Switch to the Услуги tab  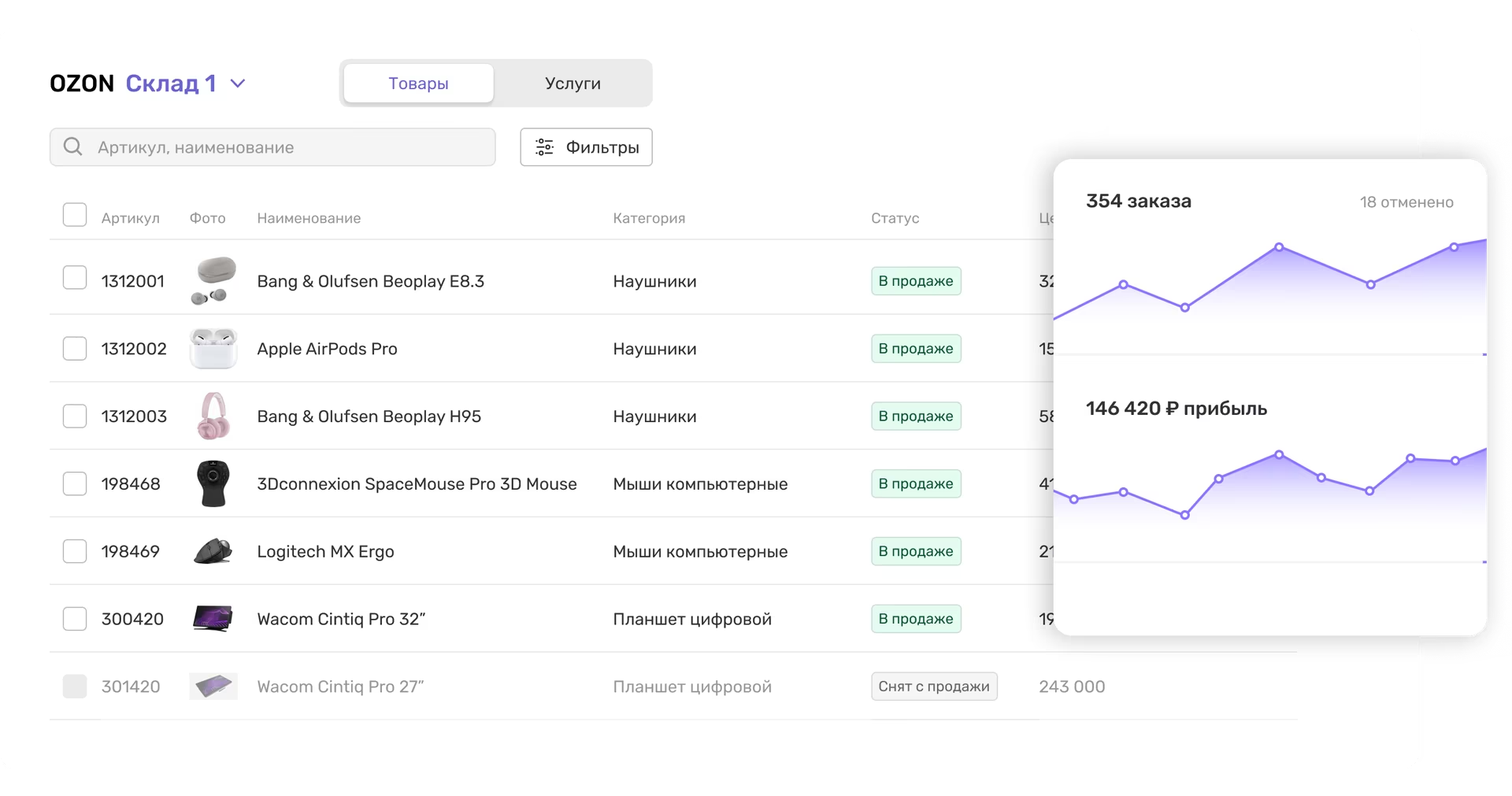573,83
